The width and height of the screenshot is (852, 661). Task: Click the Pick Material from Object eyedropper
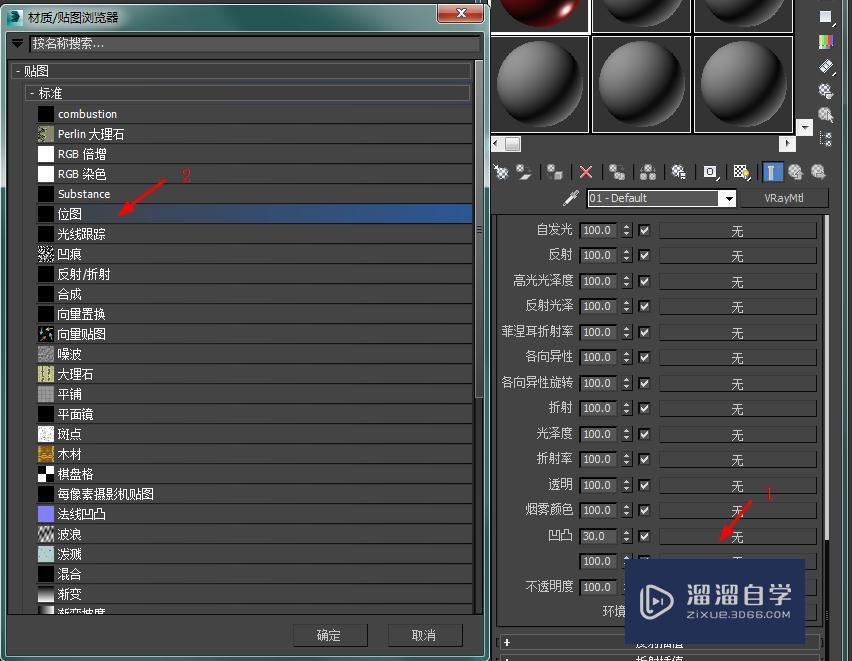tap(571, 198)
